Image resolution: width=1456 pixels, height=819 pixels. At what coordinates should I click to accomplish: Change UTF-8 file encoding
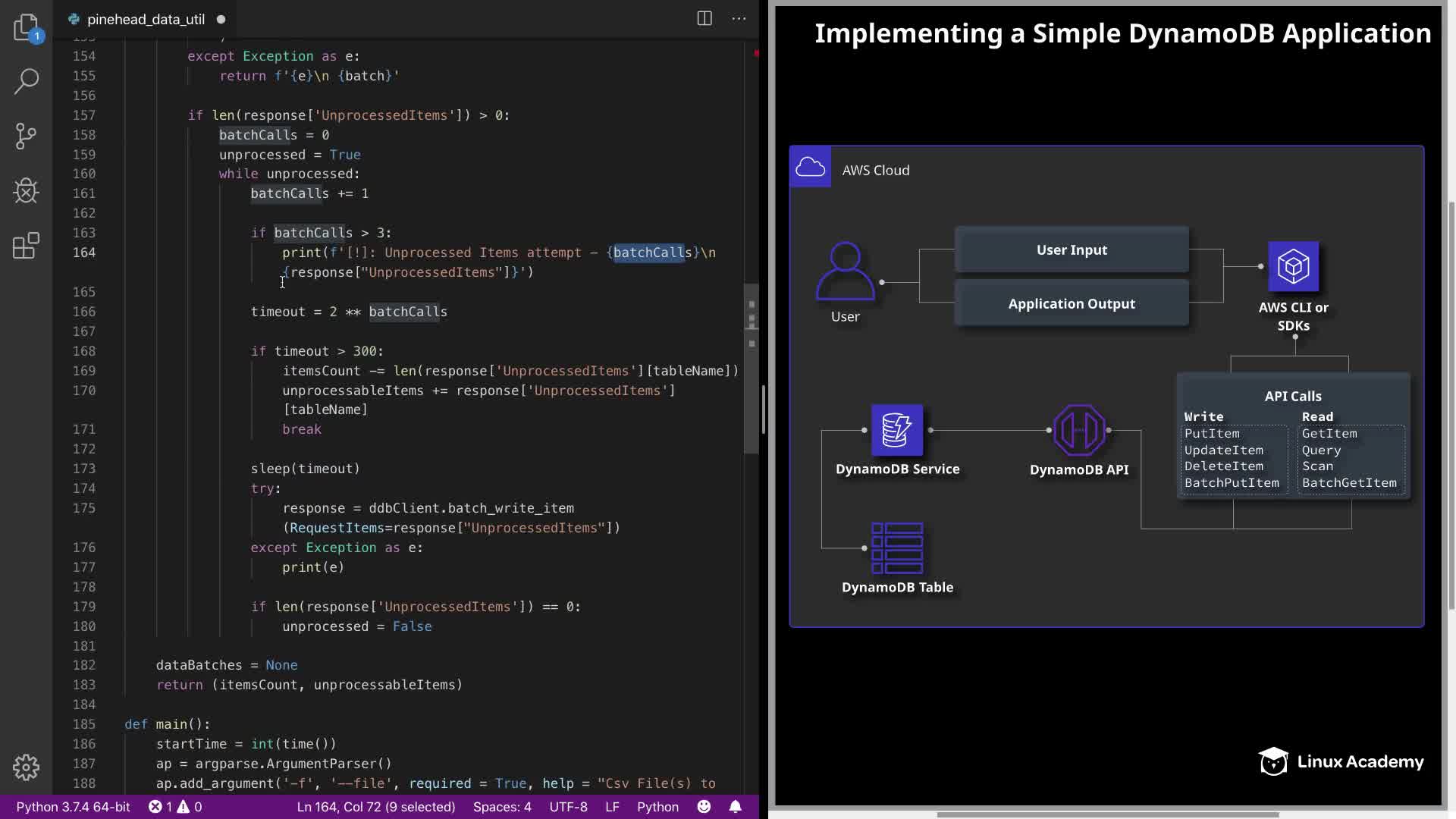pyautogui.click(x=568, y=807)
